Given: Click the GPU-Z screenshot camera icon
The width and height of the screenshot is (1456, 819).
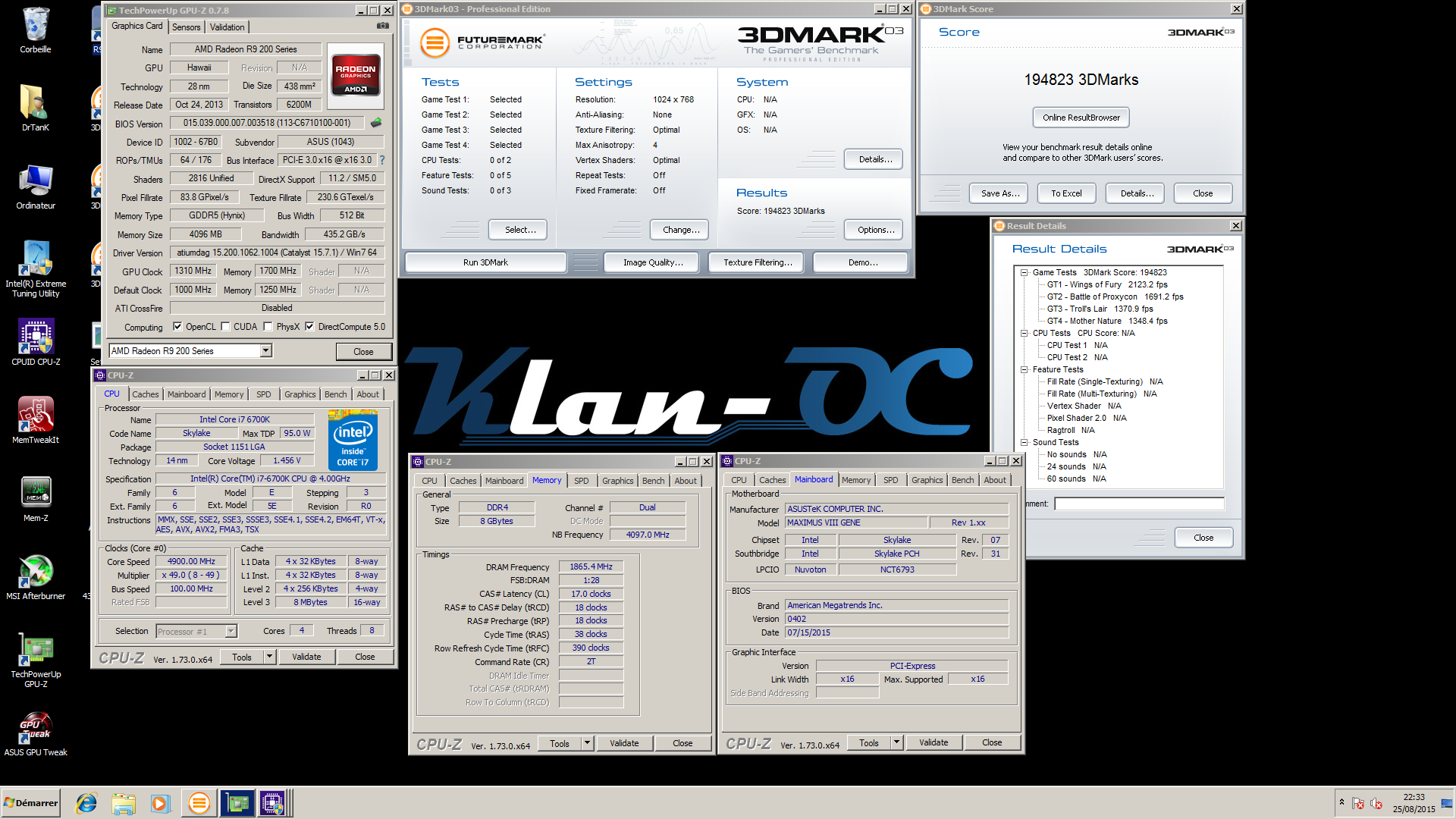Looking at the screenshot, I should pos(383,26).
